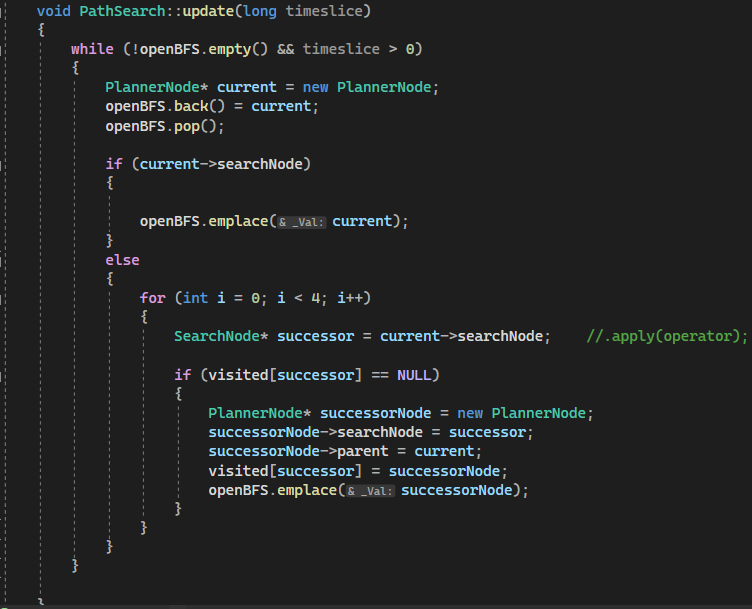Click 'successor' in the 'SearchNode* successor' declaration
This screenshot has width=752, height=609.
tap(316, 336)
